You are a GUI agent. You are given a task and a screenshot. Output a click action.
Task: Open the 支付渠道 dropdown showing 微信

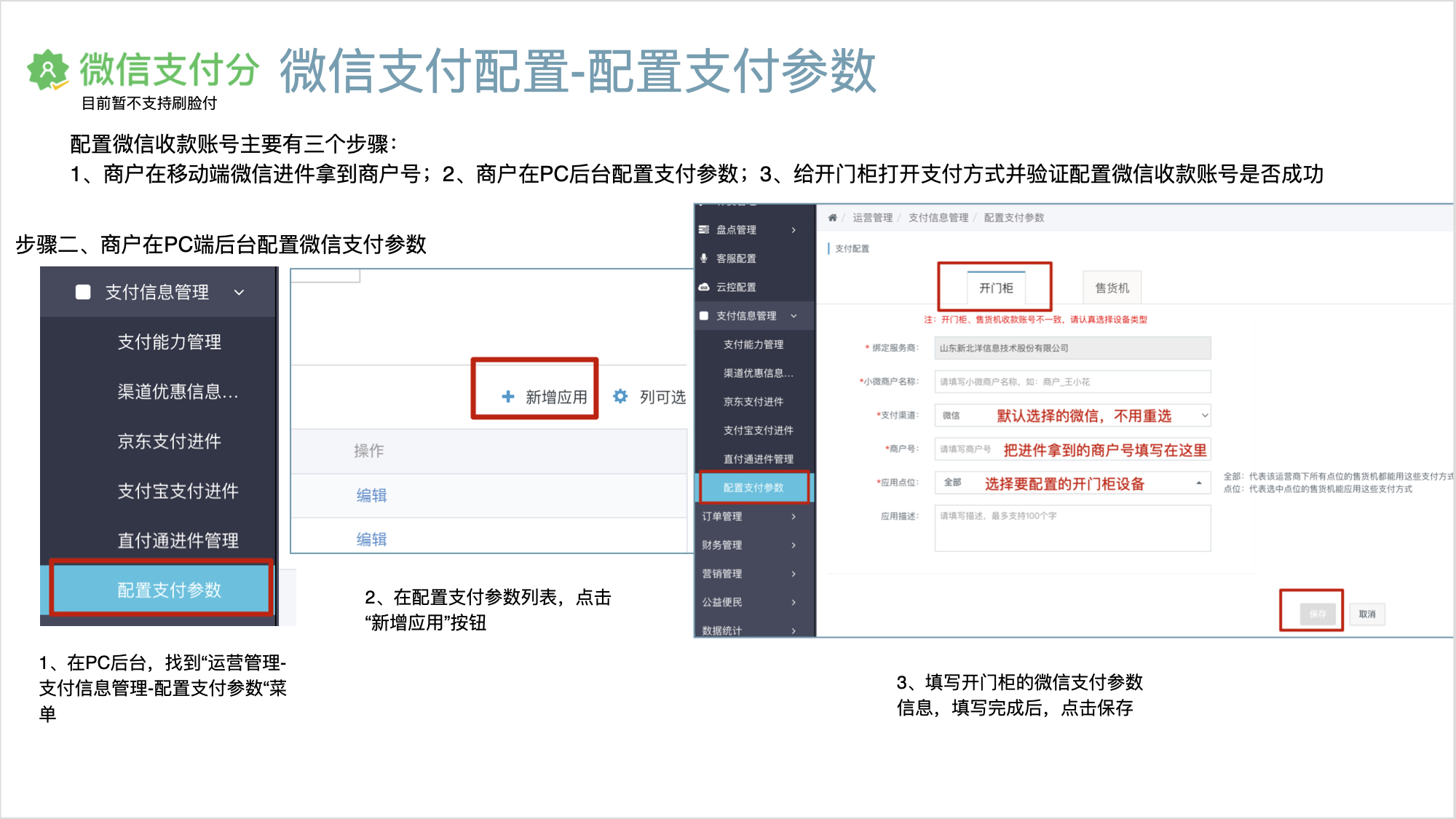[x=1072, y=416]
